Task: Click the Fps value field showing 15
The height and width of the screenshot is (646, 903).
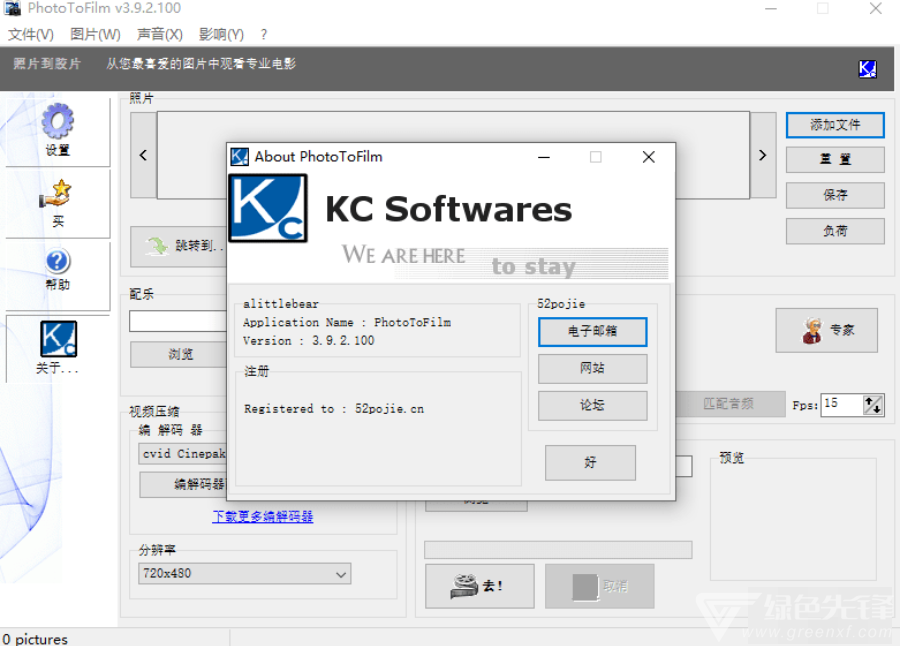Action: pos(842,404)
